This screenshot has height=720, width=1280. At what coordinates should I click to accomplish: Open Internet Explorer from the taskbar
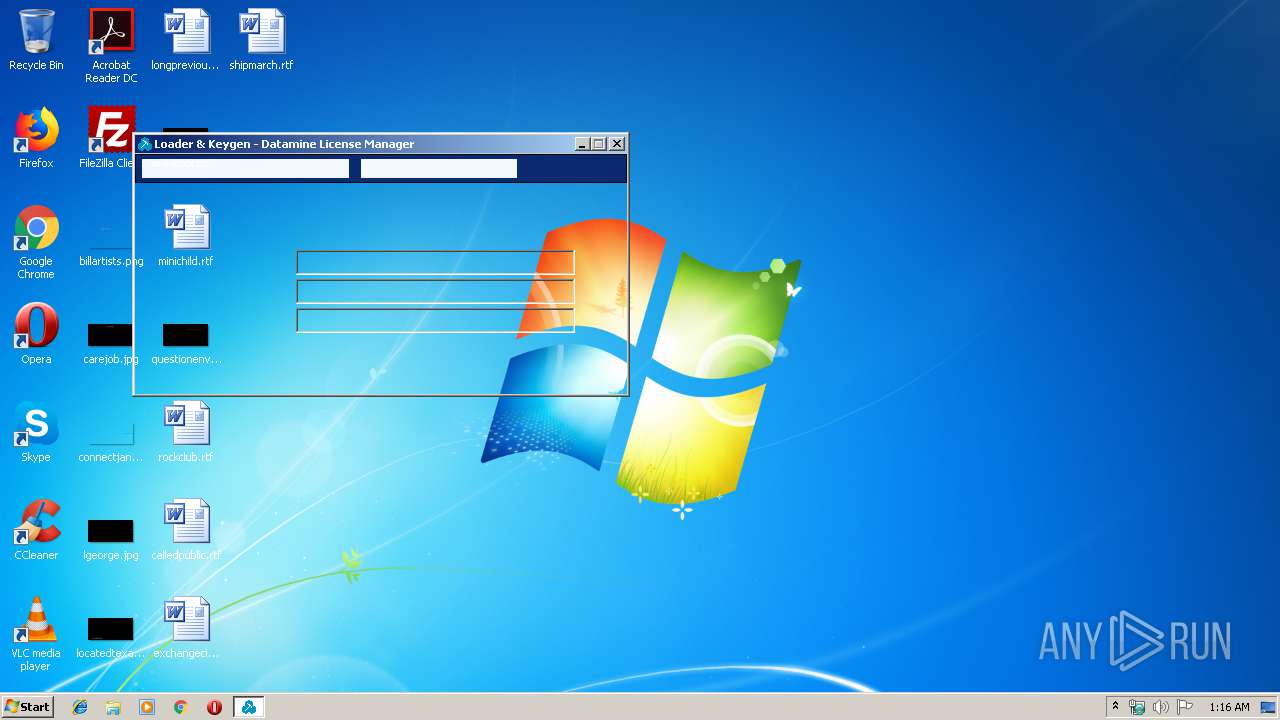[80, 707]
